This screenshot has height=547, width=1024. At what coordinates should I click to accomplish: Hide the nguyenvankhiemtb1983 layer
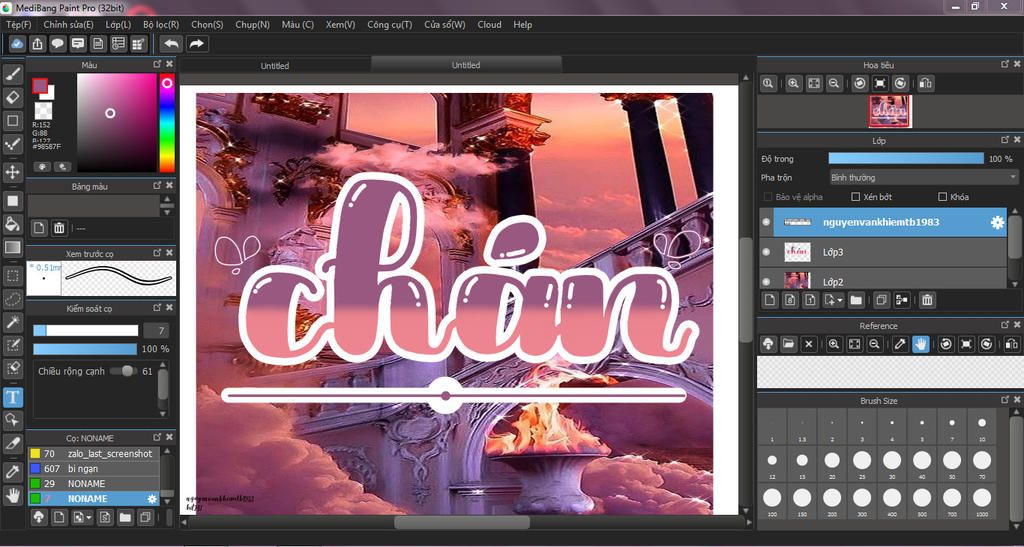pyautogui.click(x=767, y=222)
